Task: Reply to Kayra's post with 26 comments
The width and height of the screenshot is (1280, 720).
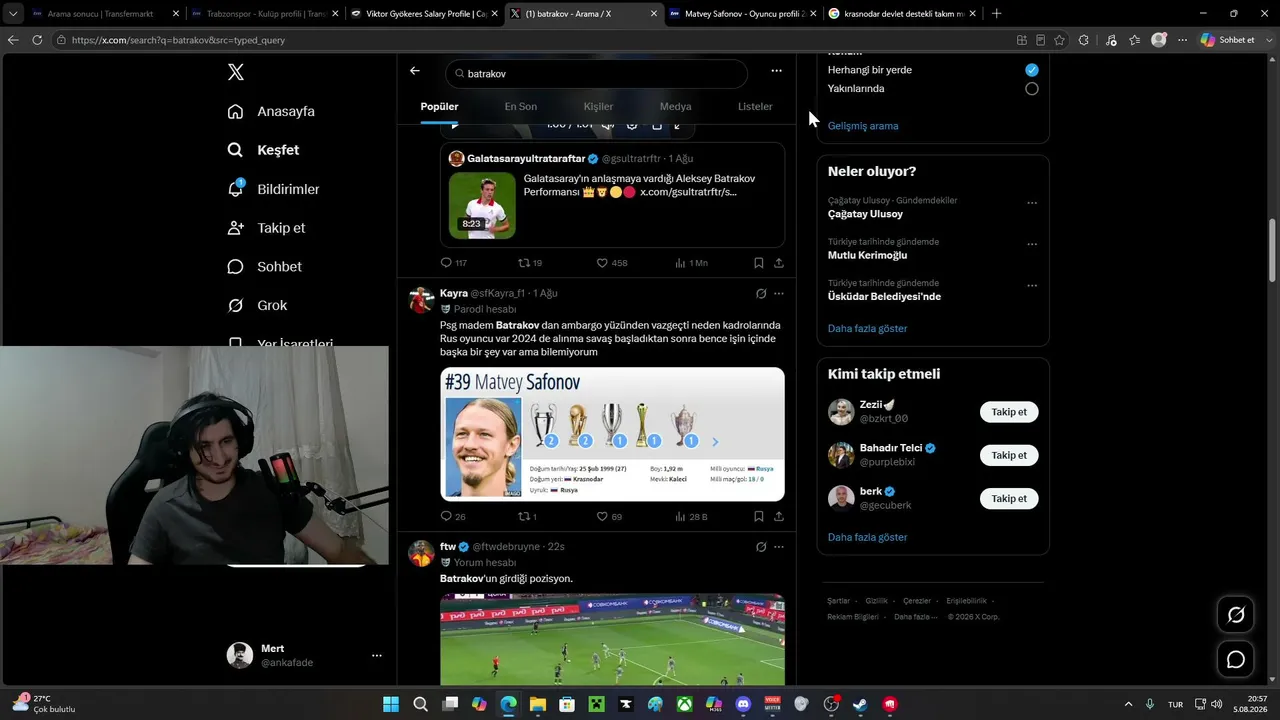Action: [x=453, y=517]
